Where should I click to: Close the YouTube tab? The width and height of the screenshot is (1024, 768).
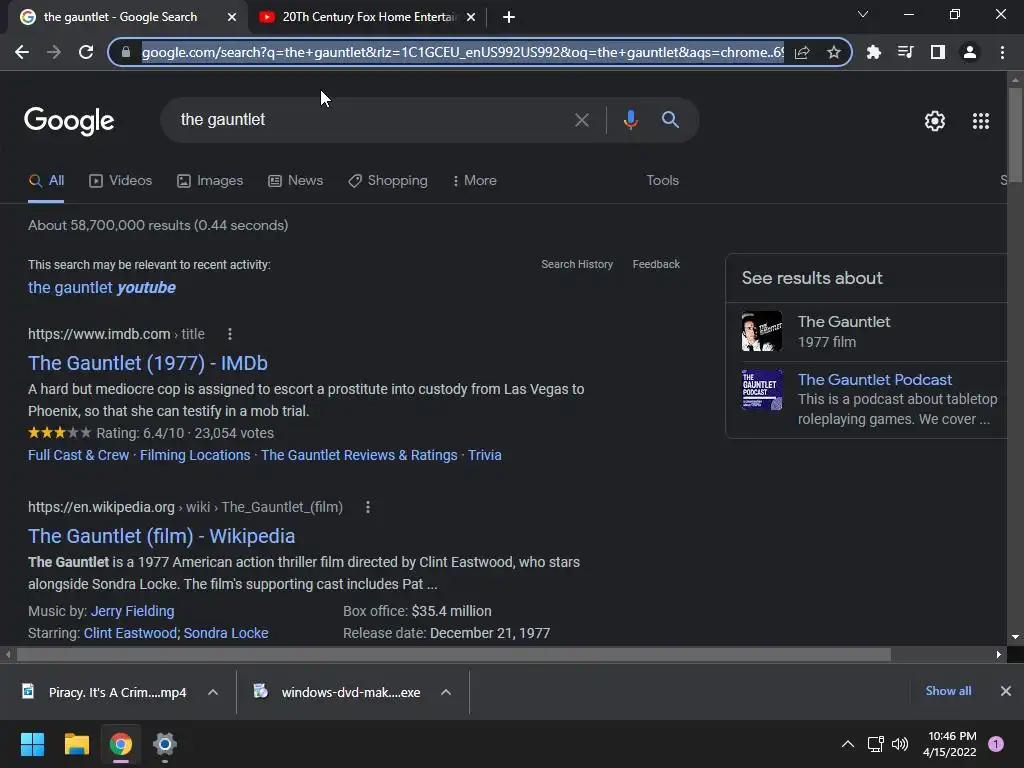pyautogui.click(x=471, y=17)
